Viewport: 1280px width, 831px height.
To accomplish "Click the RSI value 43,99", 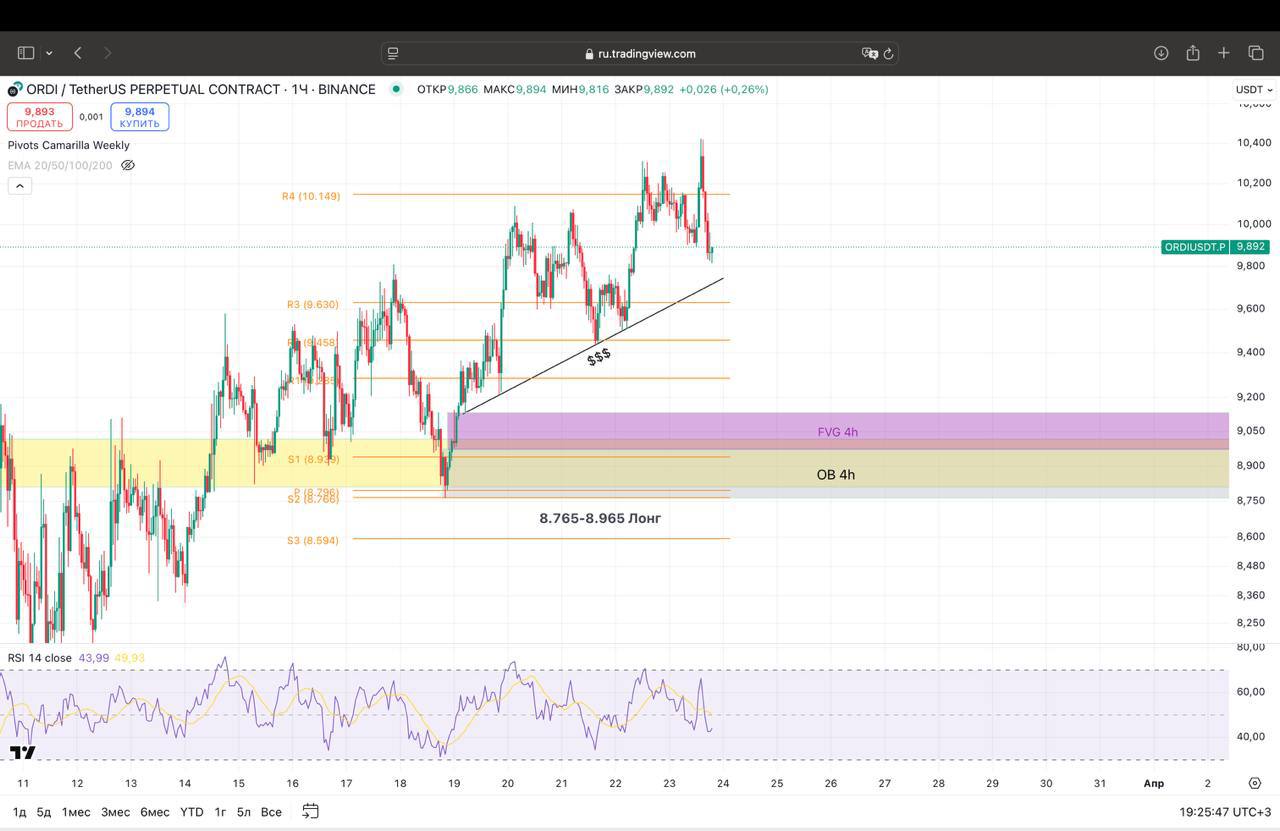I will [94, 658].
